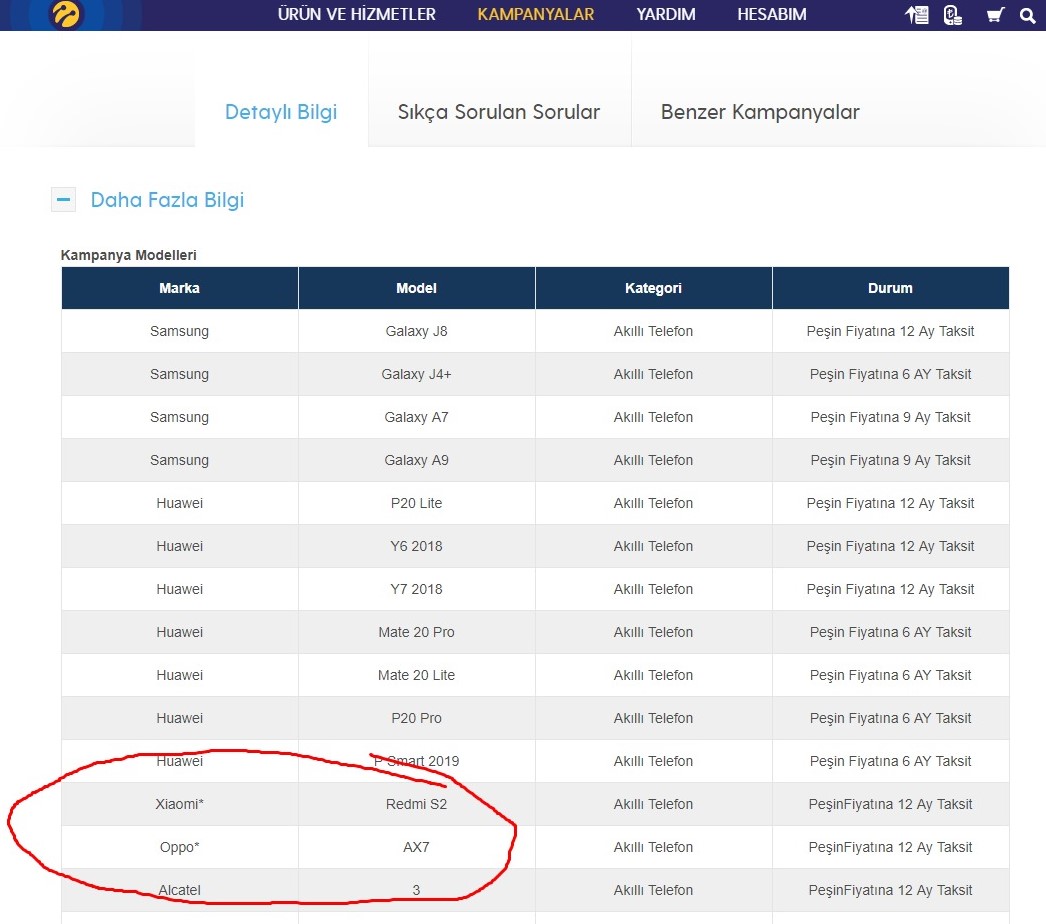This screenshot has width=1046, height=924.
Task: Click the Durum column header
Action: (891, 288)
